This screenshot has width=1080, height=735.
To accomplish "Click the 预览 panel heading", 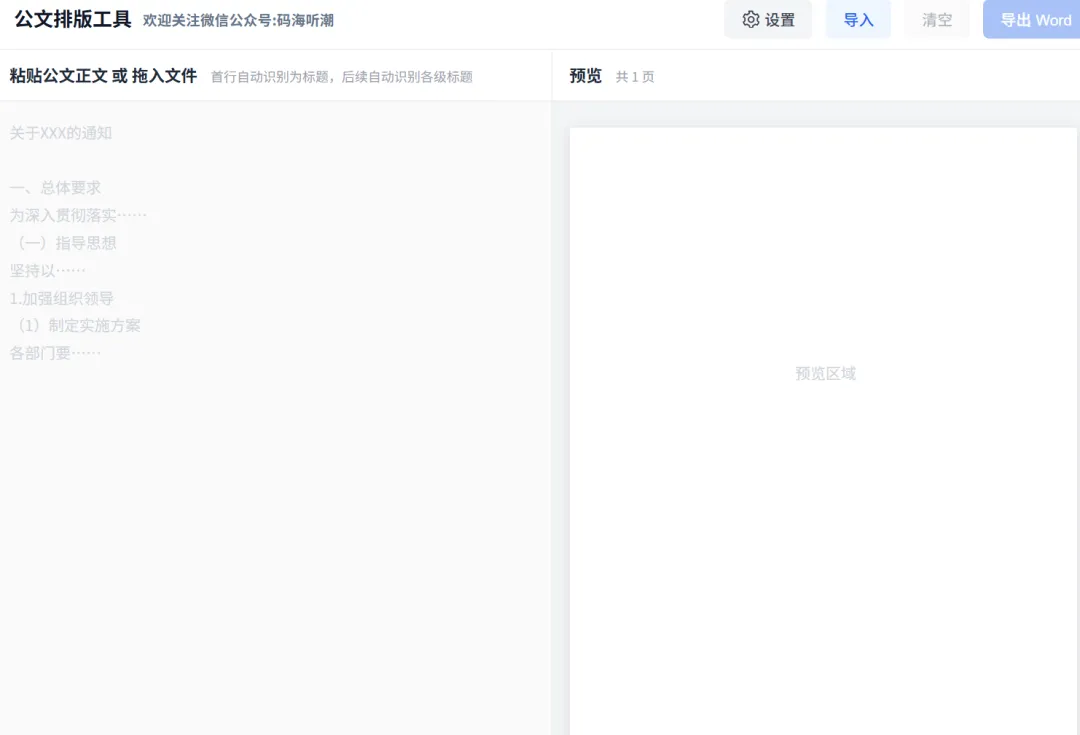I will pos(585,76).
